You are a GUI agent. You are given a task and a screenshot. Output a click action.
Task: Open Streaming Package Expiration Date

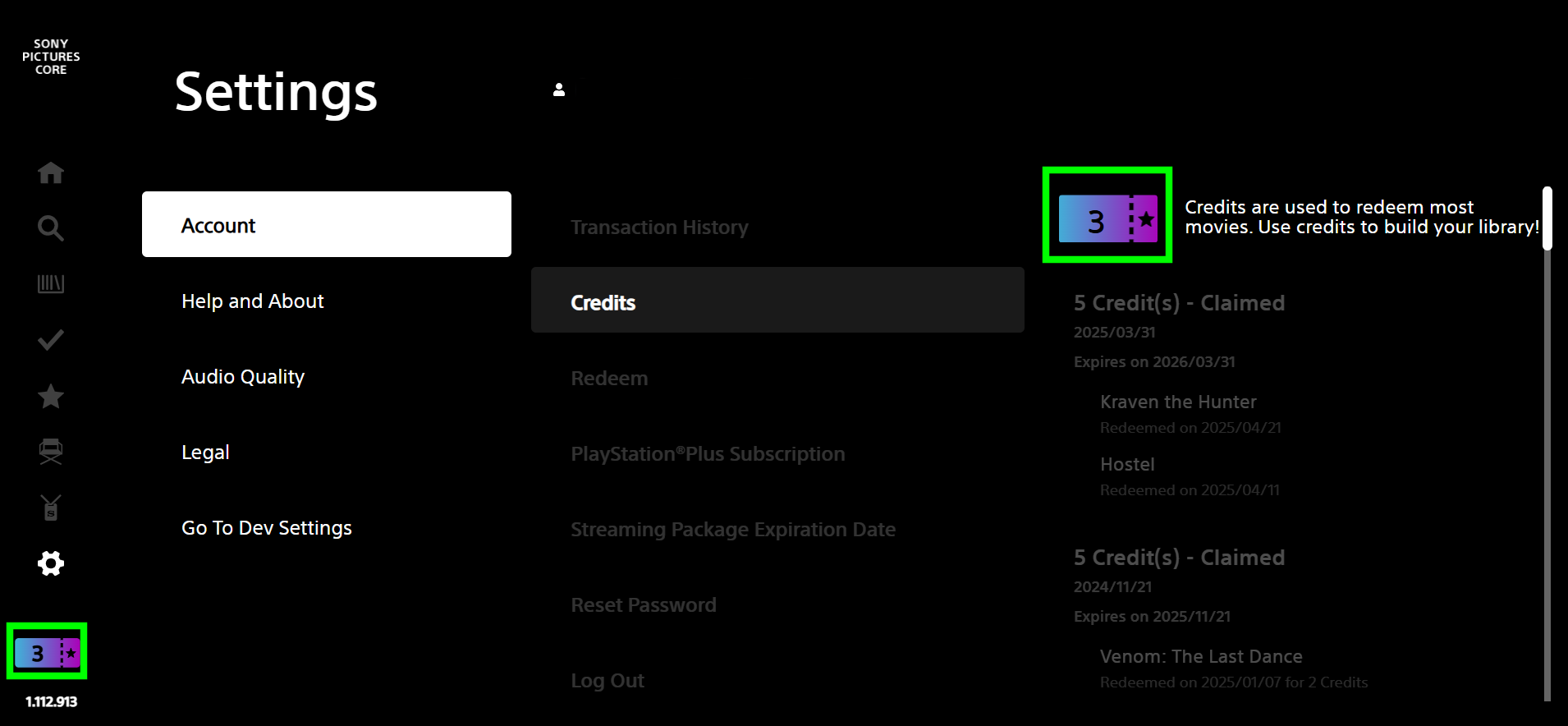click(x=733, y=530)
